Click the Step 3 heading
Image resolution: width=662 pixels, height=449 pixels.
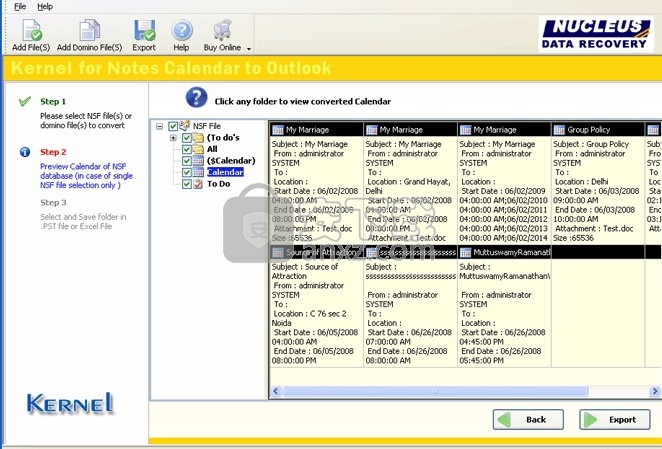[53, 202]
